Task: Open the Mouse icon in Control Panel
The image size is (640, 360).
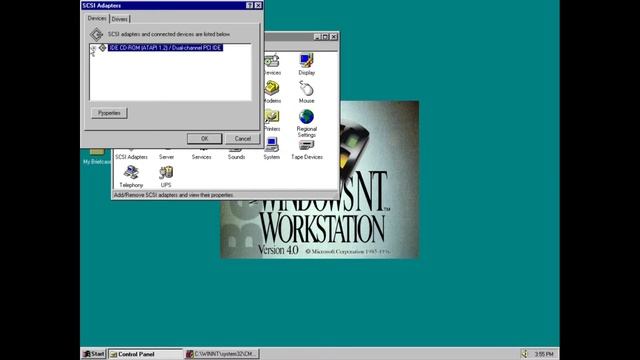Action: [306, 88]
